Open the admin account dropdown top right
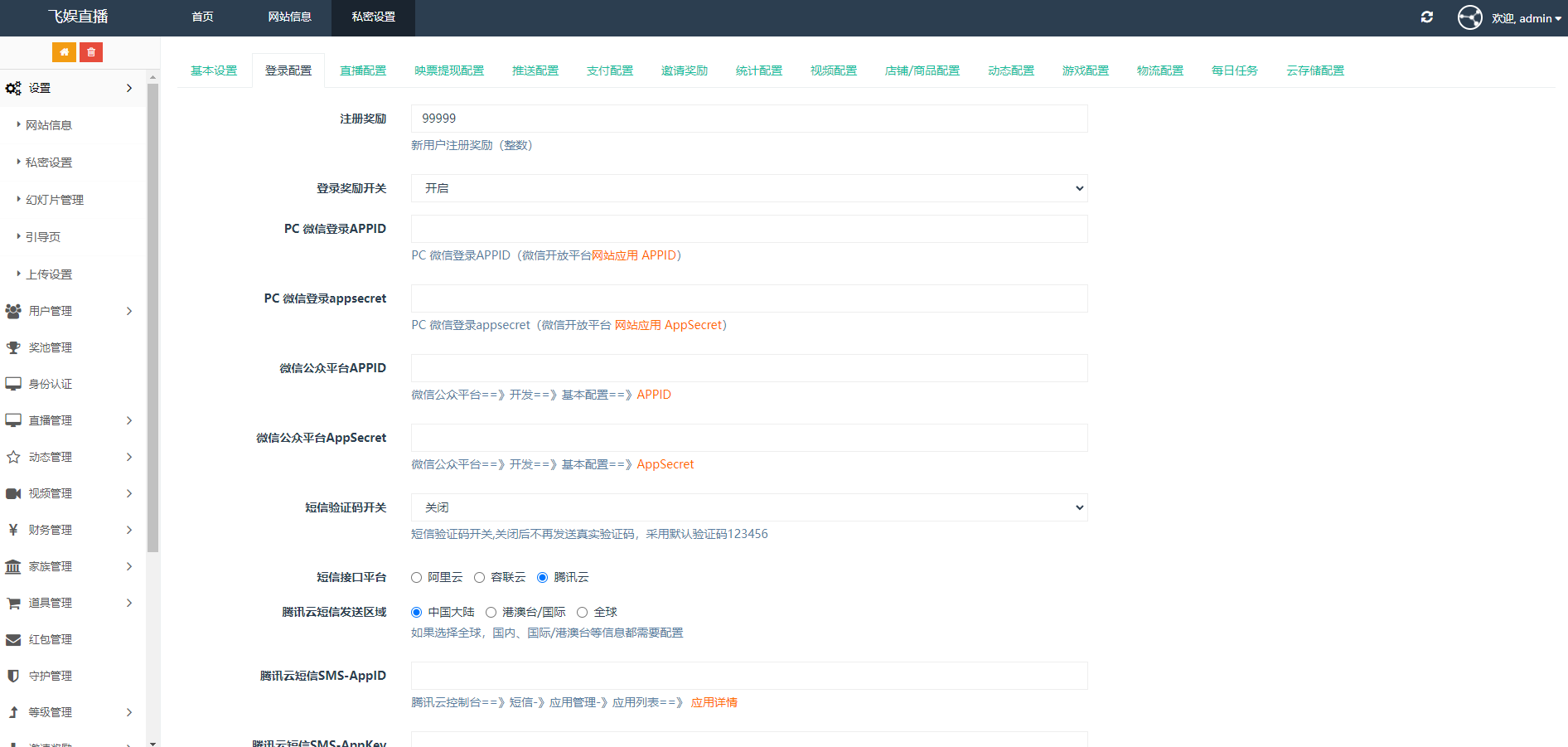The width and height of the screenshot is (1568, 747). (1522, 17)
